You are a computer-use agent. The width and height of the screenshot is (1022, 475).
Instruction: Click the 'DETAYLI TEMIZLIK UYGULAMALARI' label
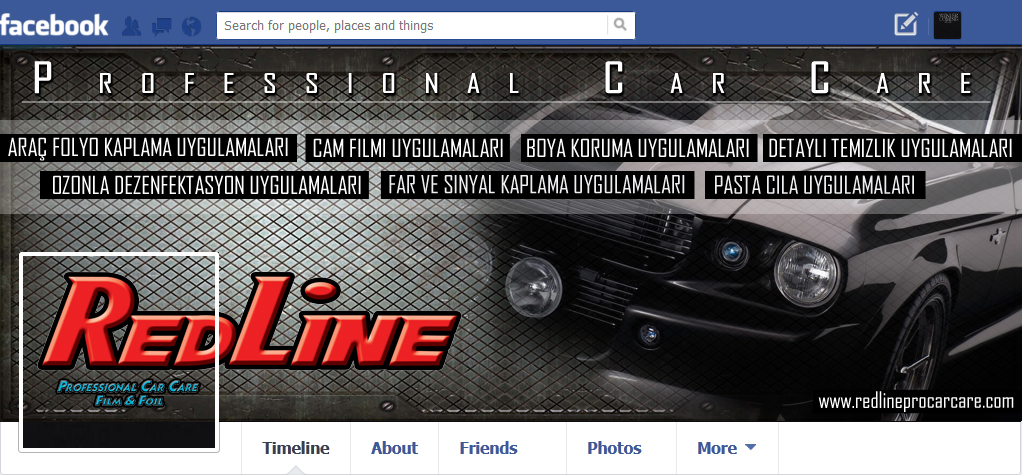(x=890, y=149)
